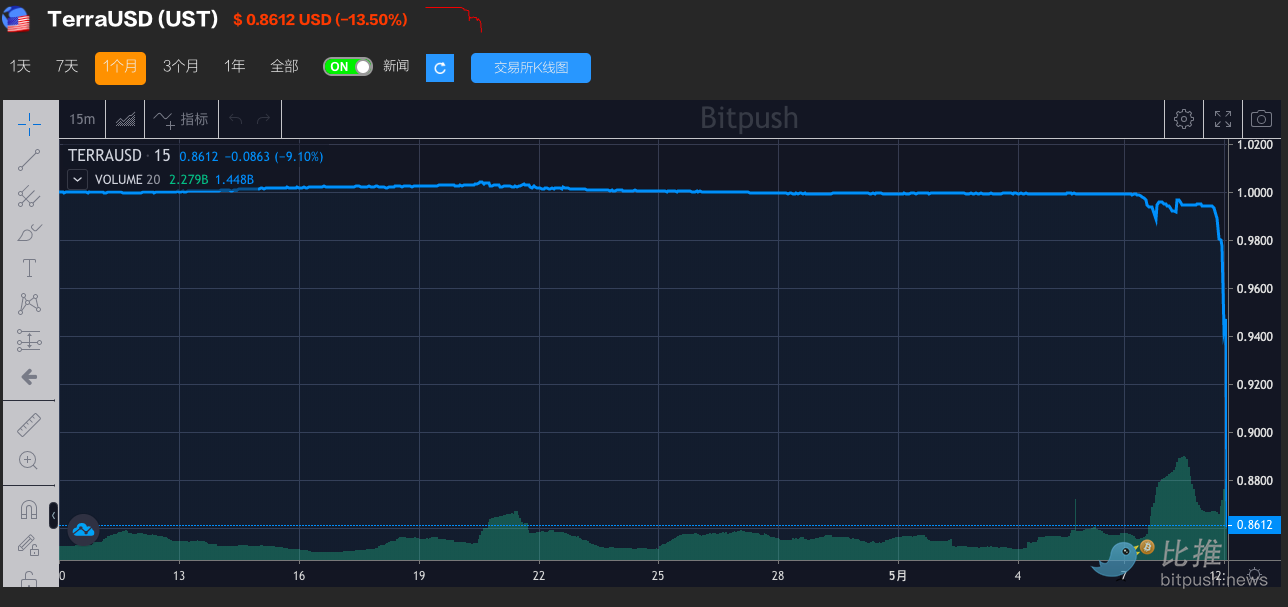Click the TerraUSD (UST) title
This screenshot has width=1288, height=607.
tap(133, 19)
